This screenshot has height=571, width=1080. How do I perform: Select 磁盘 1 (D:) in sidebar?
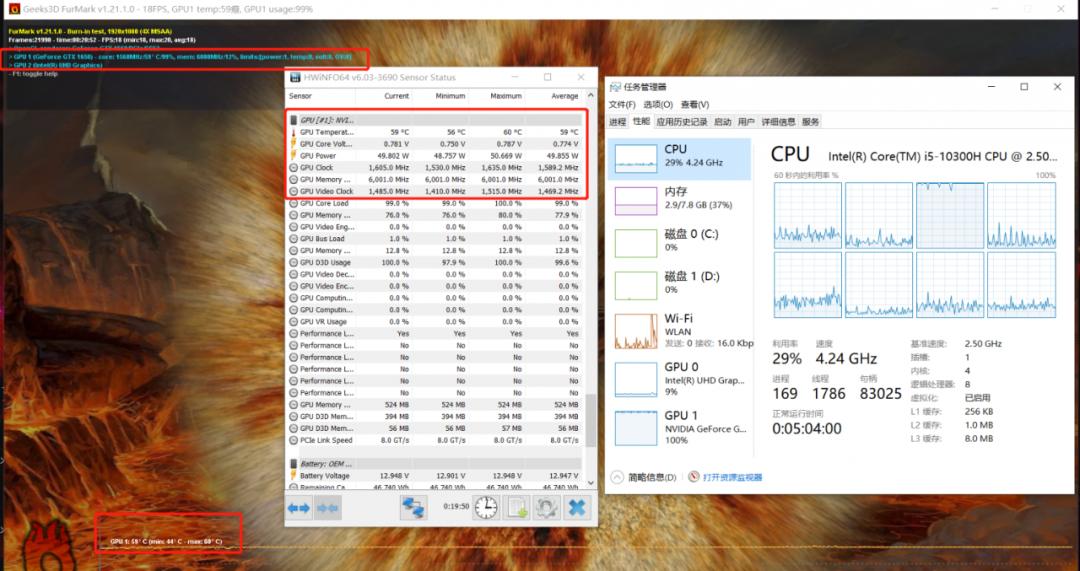coord(679,286)
